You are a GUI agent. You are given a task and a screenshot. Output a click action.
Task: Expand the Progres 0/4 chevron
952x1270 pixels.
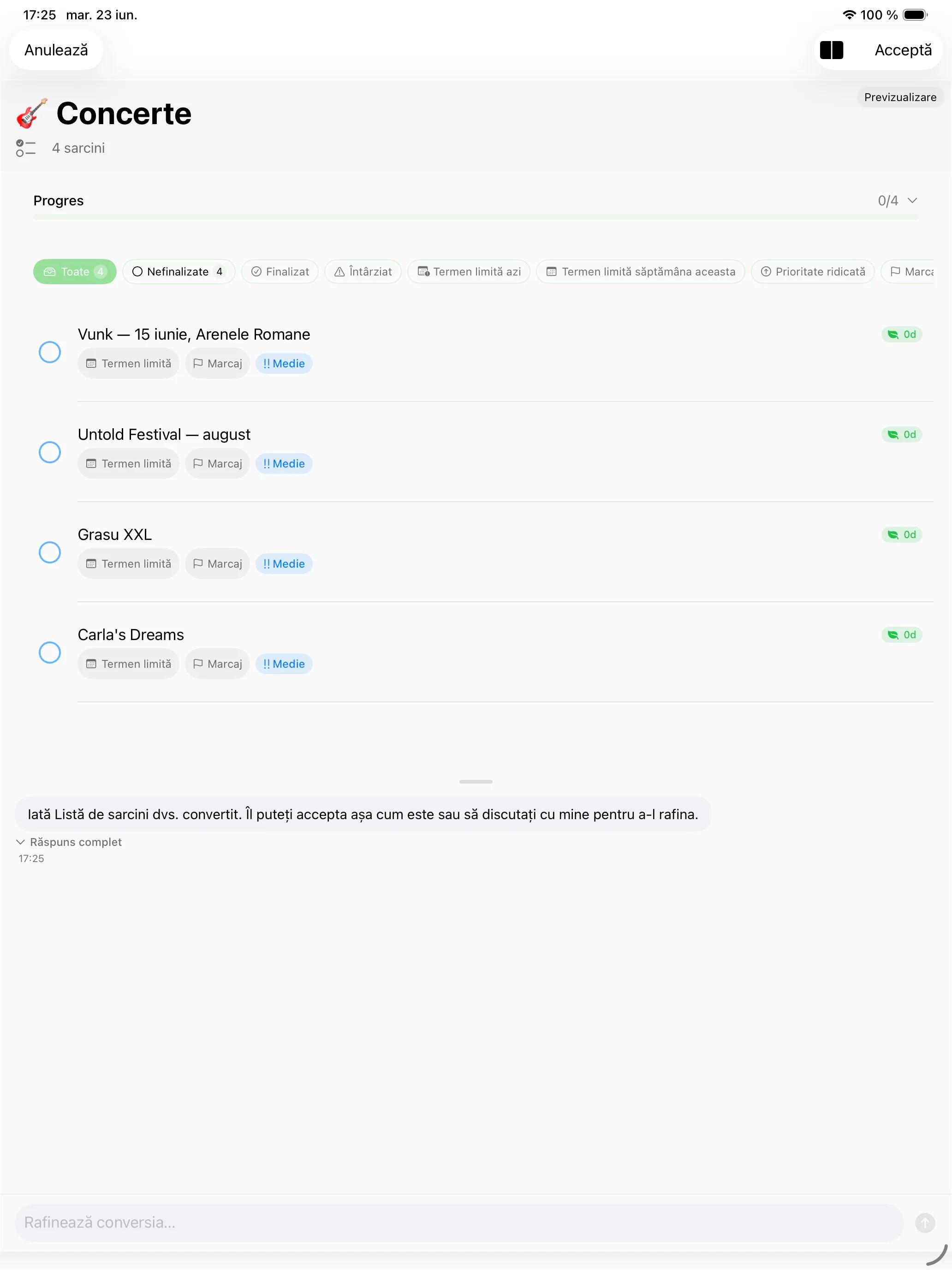point(912,200)
